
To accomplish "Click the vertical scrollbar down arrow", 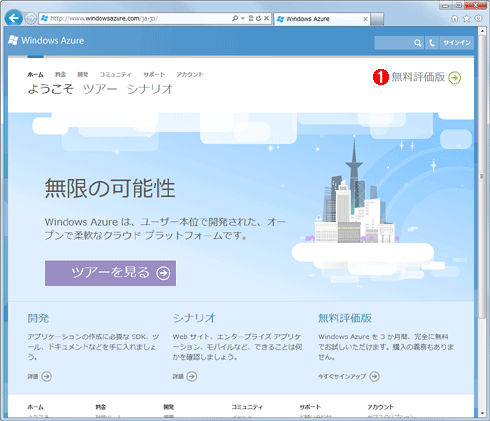I will point(482,413).
